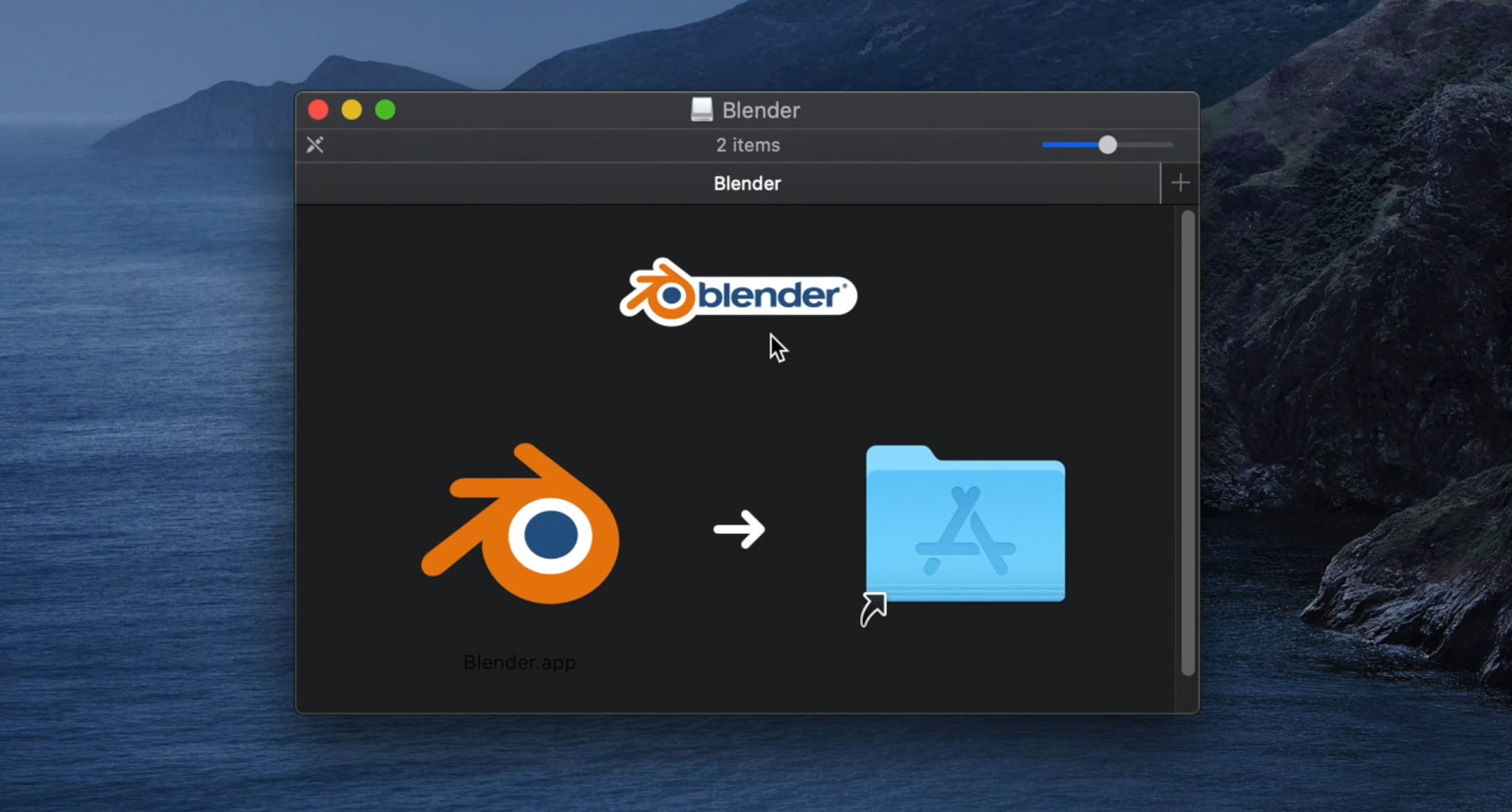Select the Blender tab
This screenshot has width=1512, height=812.
point(728,184)
